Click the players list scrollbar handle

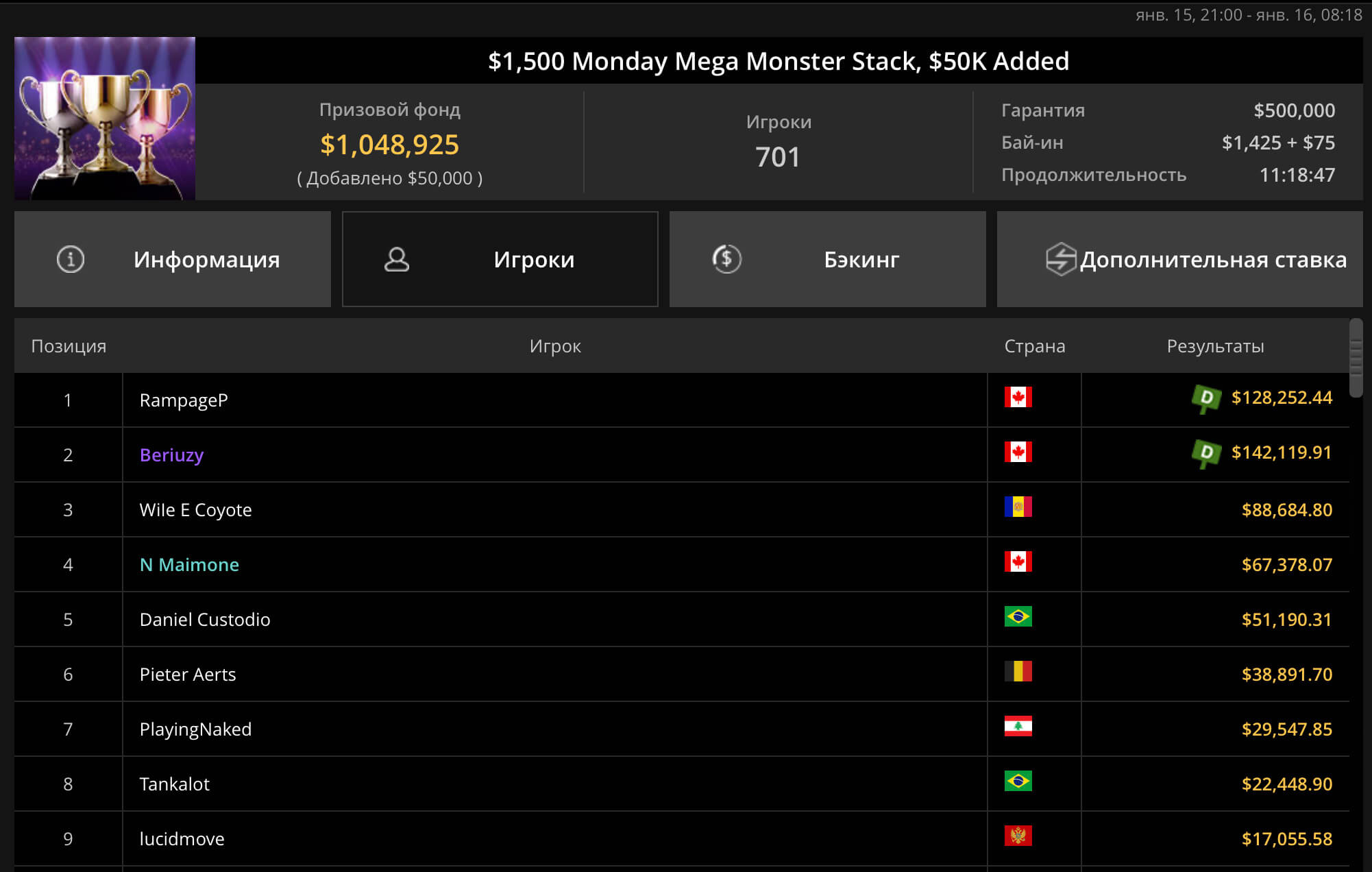[1356, 357]
